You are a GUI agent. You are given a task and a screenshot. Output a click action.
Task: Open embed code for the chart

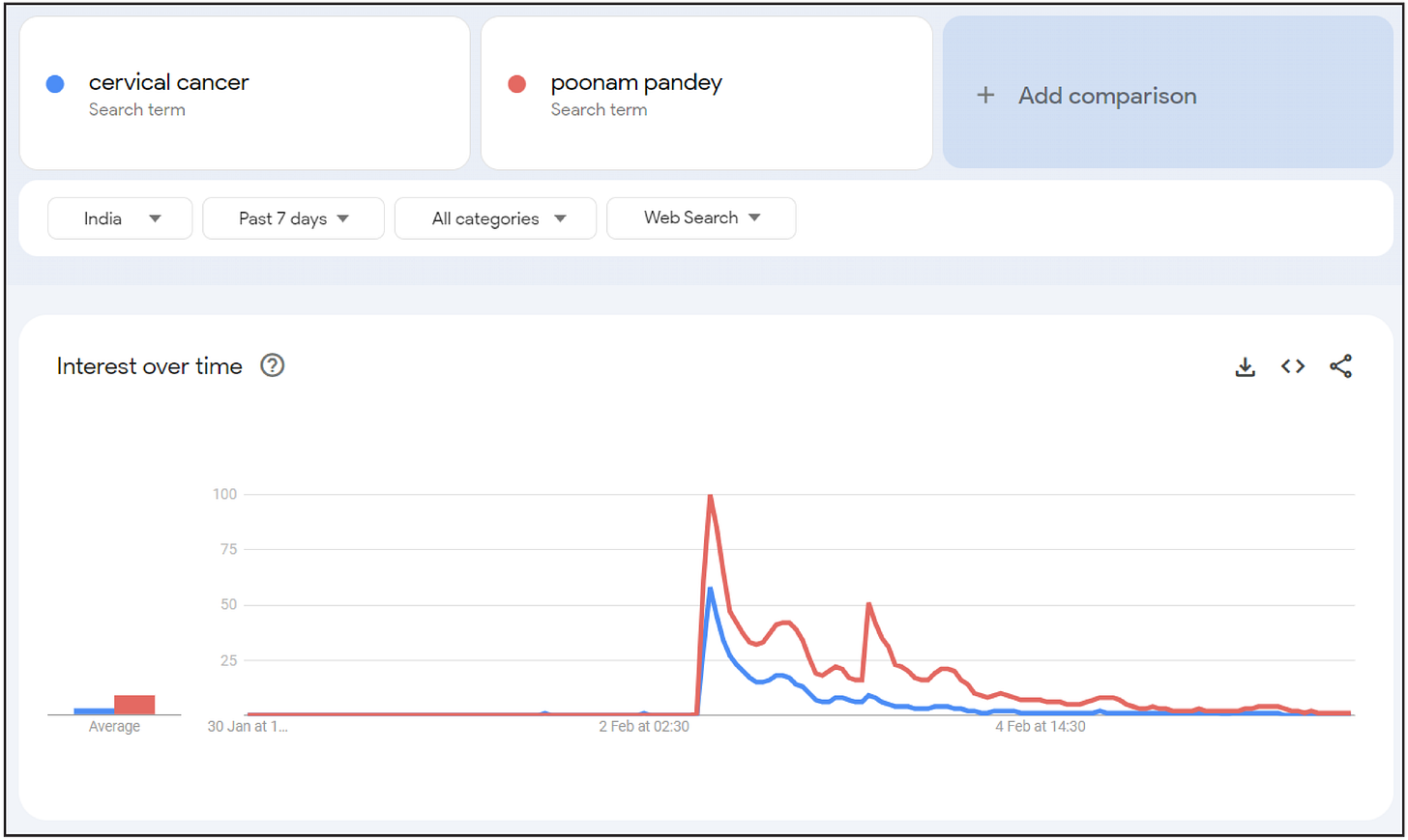[x=1293, y=366]
